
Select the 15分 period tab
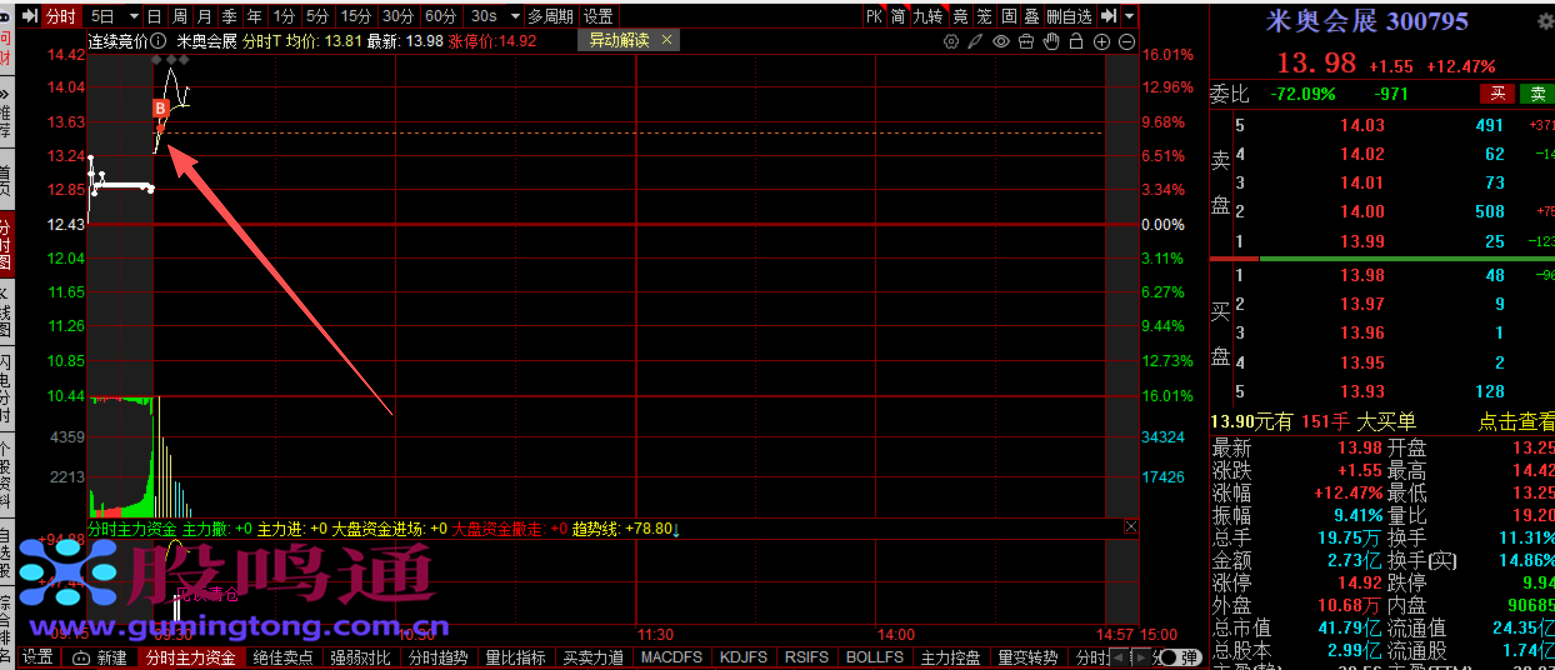pos(355,16)
